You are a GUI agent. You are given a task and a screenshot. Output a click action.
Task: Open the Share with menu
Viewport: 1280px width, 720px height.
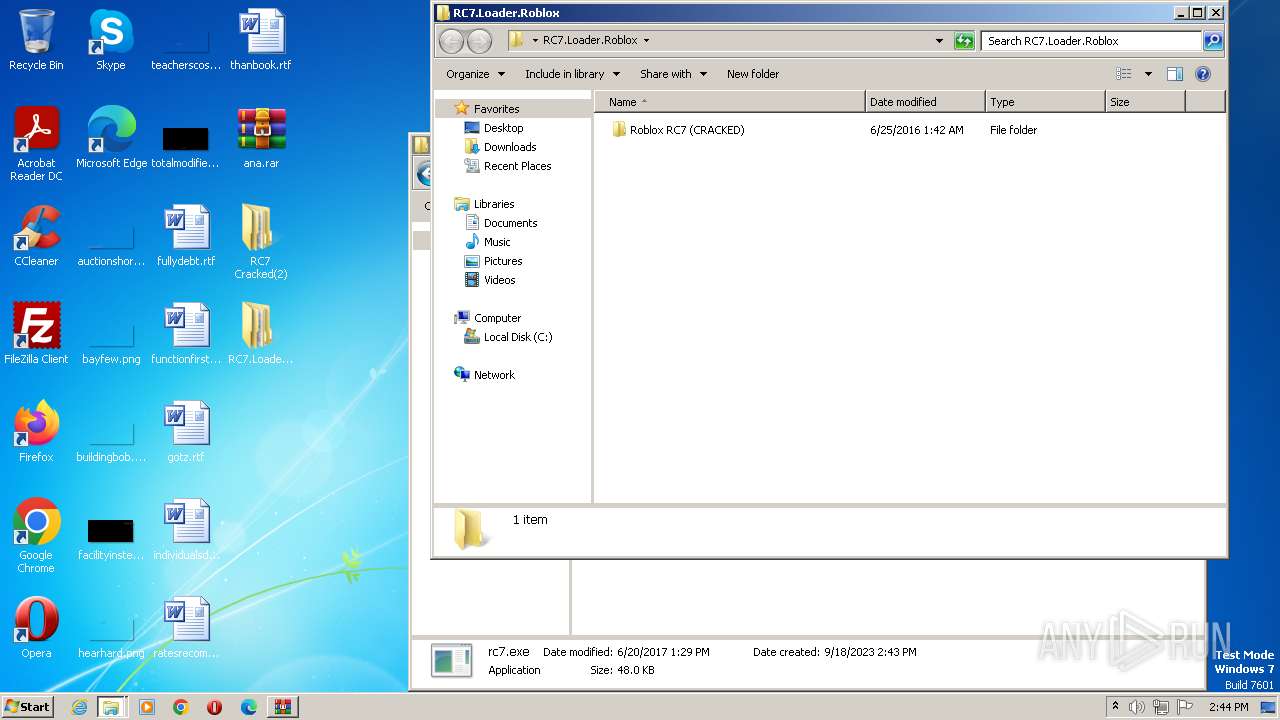click(x=673, y=74)
